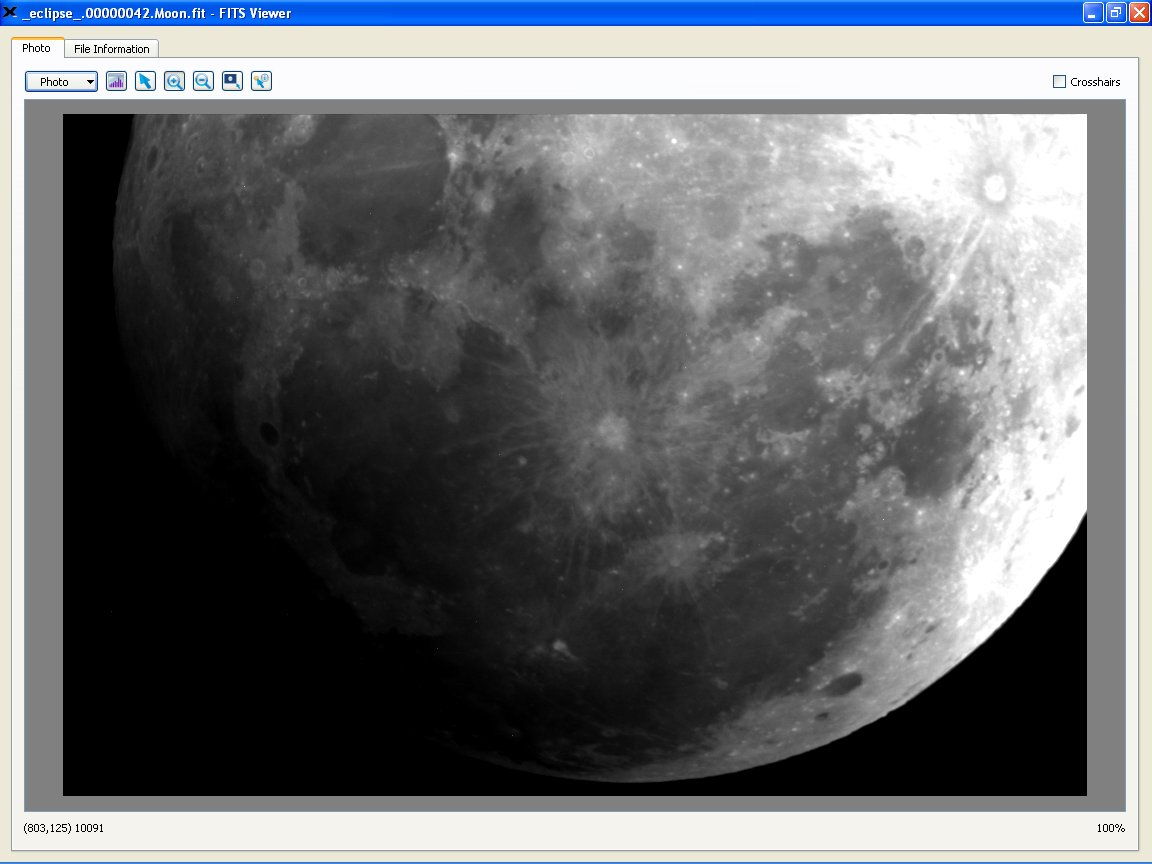Viewport: 1152px width, 864px height.
Task: Click the zoom out magnifier icon
Action: click(204, 82)
